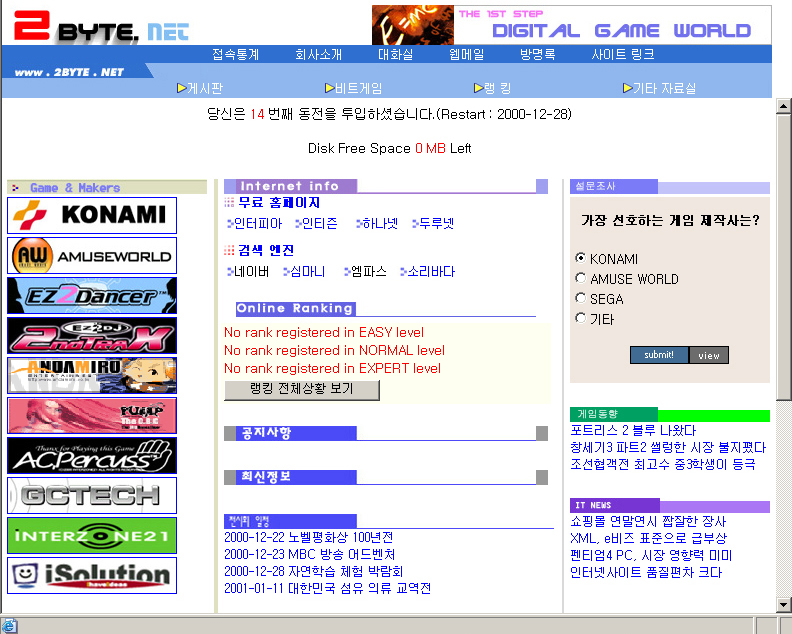Open the AC Percuss banner
Screen dimensions: 792x634
point(92,456)
